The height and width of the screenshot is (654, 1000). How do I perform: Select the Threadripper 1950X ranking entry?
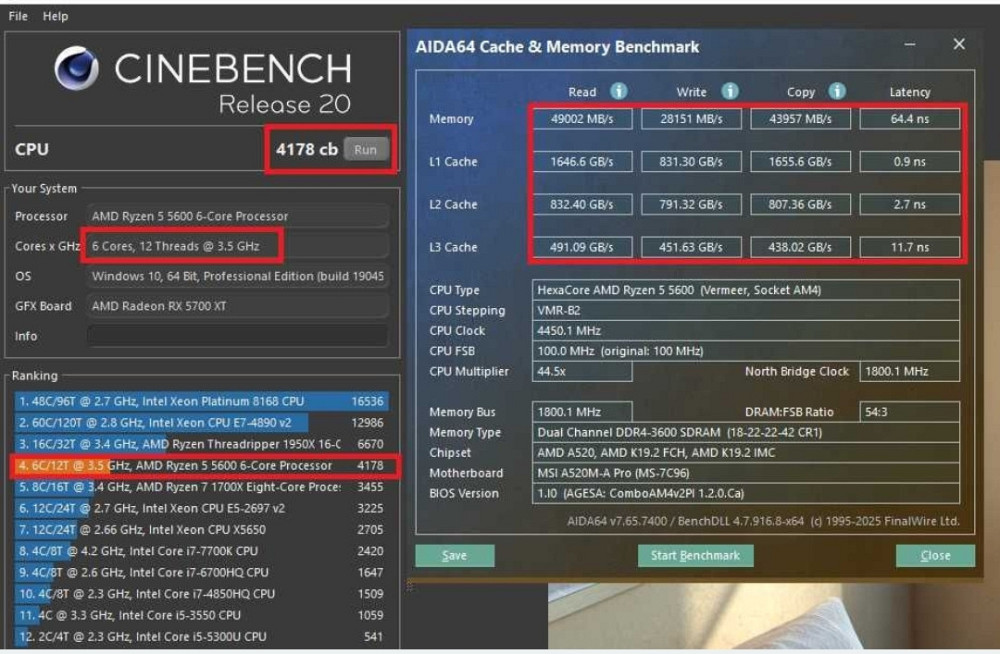pyautogui.click(x=200, y=444)
